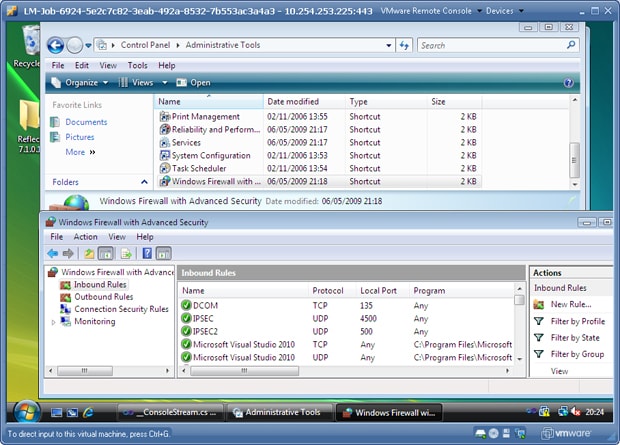Click the Explorer Forward navigation button

[x=74, y=45]
